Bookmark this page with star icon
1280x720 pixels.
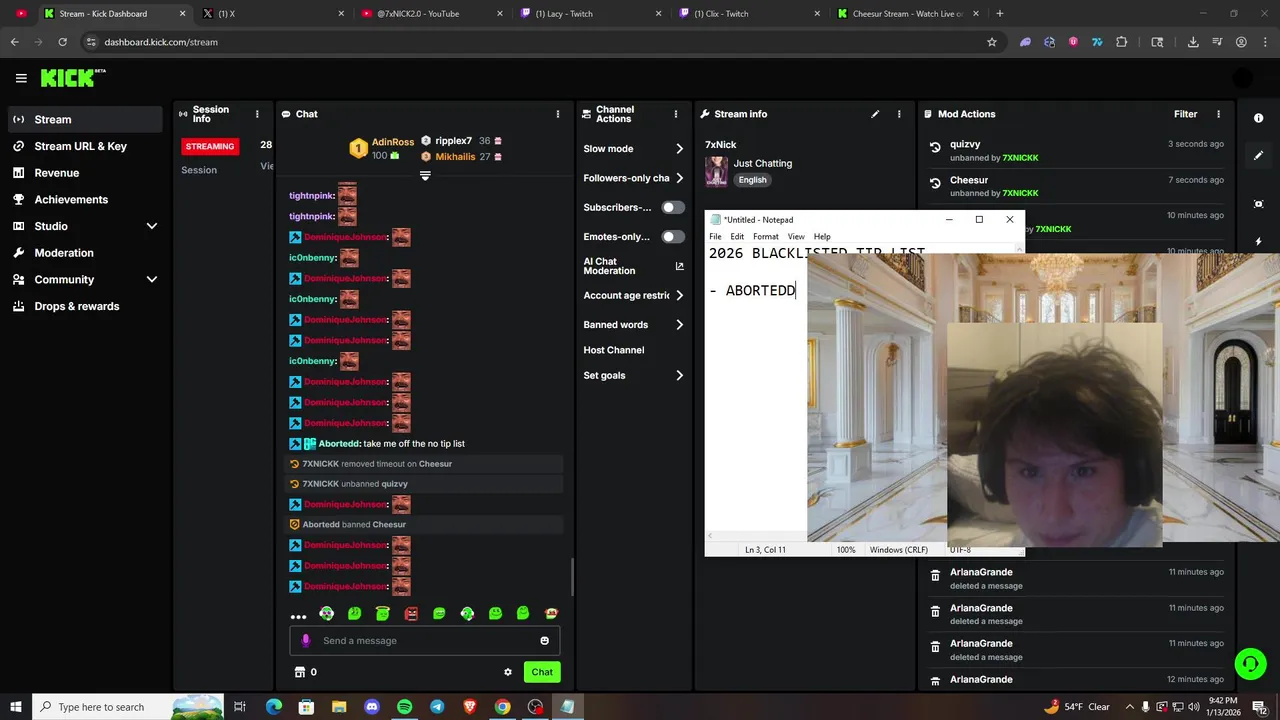pos(992,42)
